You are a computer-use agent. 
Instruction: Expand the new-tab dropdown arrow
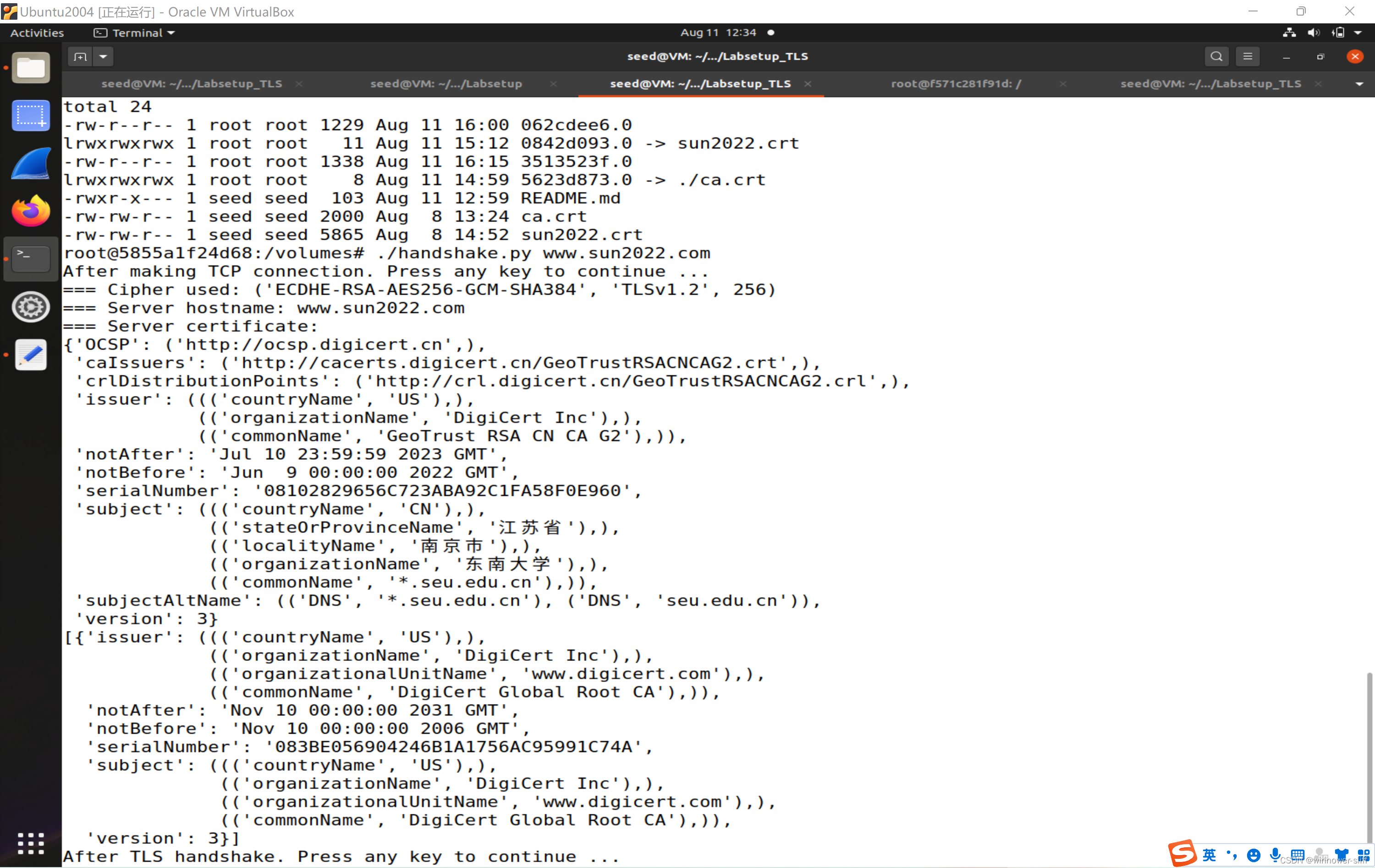(x=103, y=56)
